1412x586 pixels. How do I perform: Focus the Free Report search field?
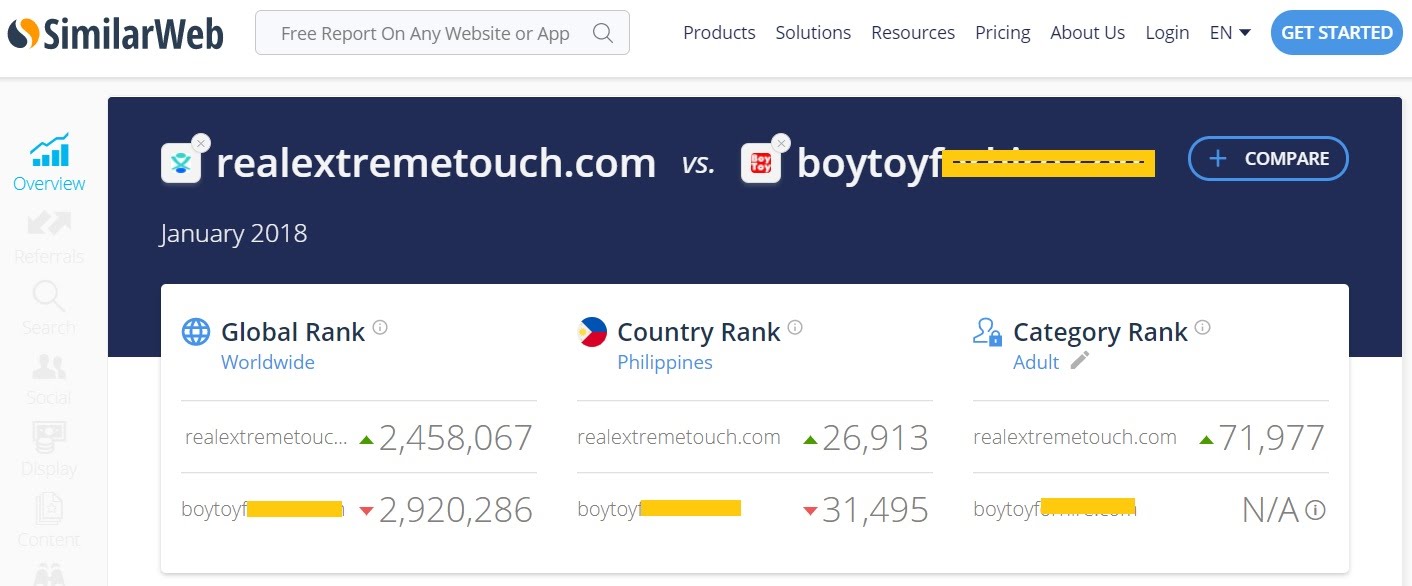pyautogui.click(x=442, y=33)
